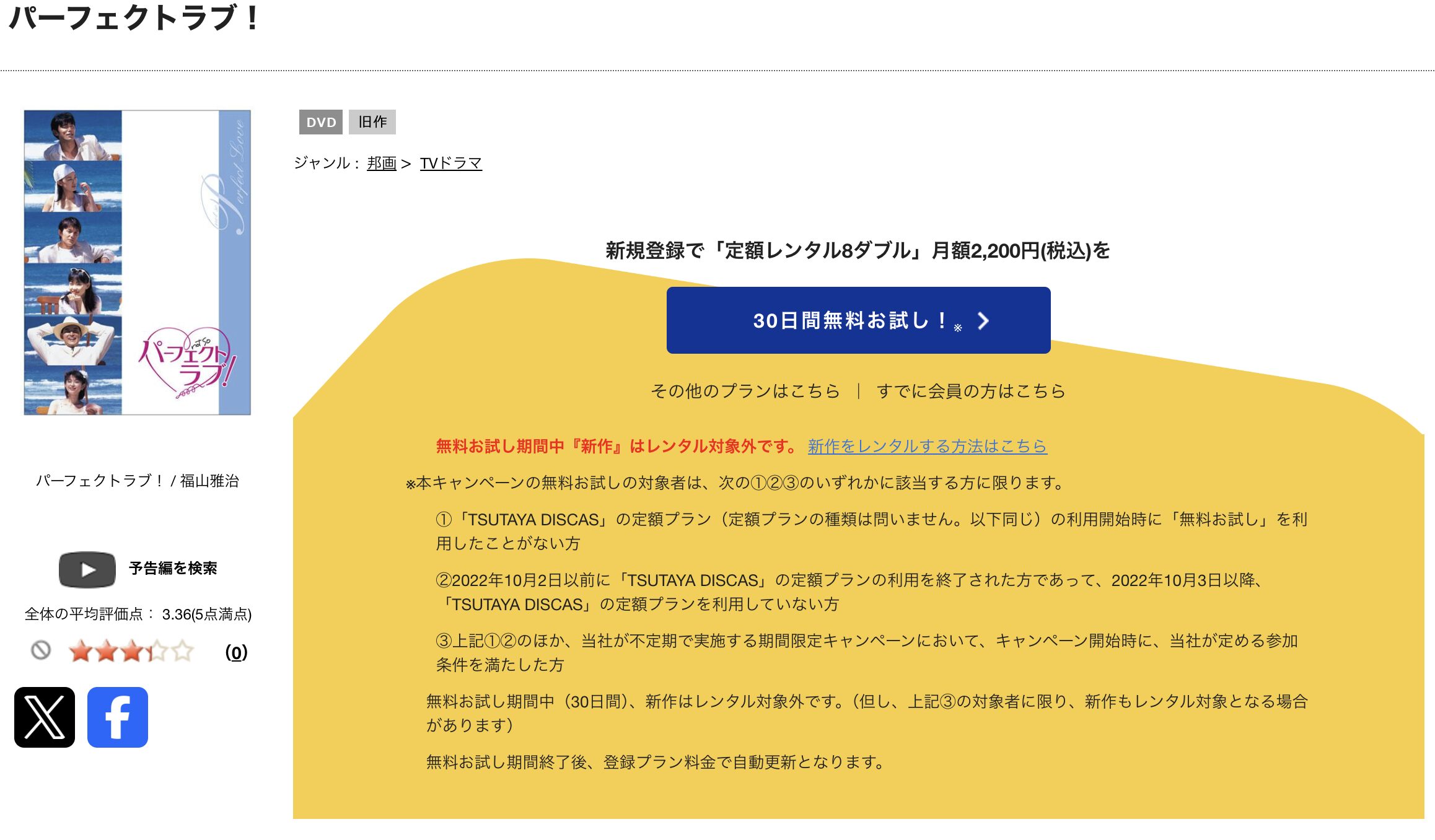Click note 無料お試し期間中（30日間）、新作はレンタル対象外
Image resolution: width=1435 pixels, height=840 pixels.
coord(867,713)
